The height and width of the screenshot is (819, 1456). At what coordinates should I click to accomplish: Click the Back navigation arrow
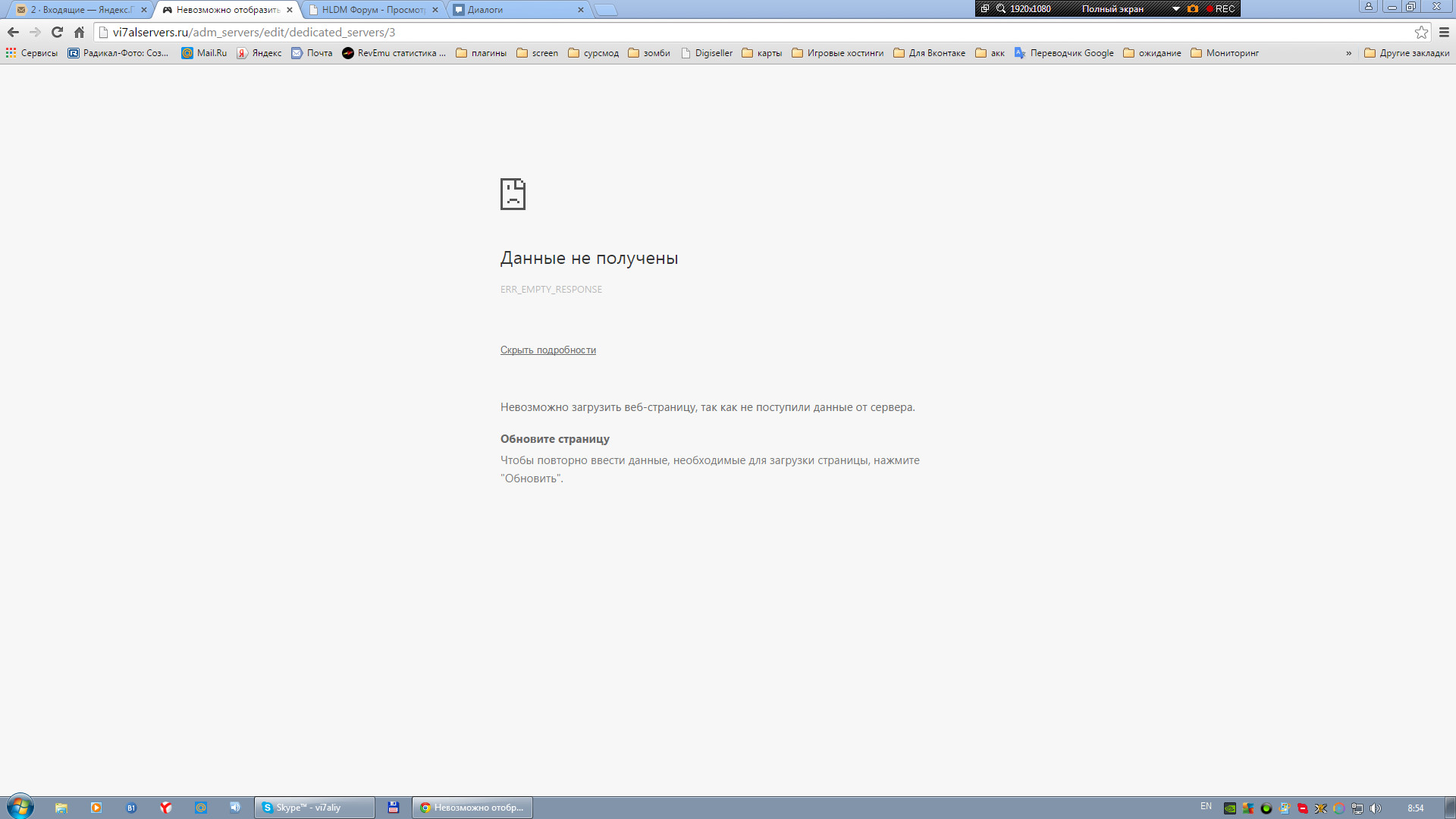(x=13, y=32)
